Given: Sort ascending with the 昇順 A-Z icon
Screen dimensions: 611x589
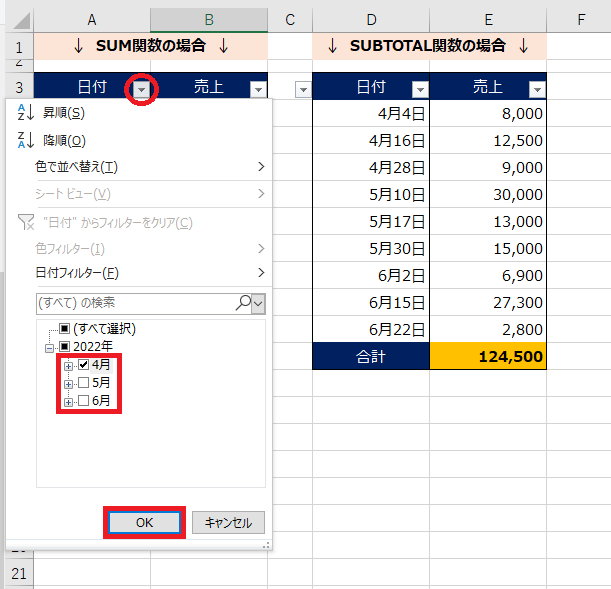Looking at the screenshot, I should (x=26, y=113).
